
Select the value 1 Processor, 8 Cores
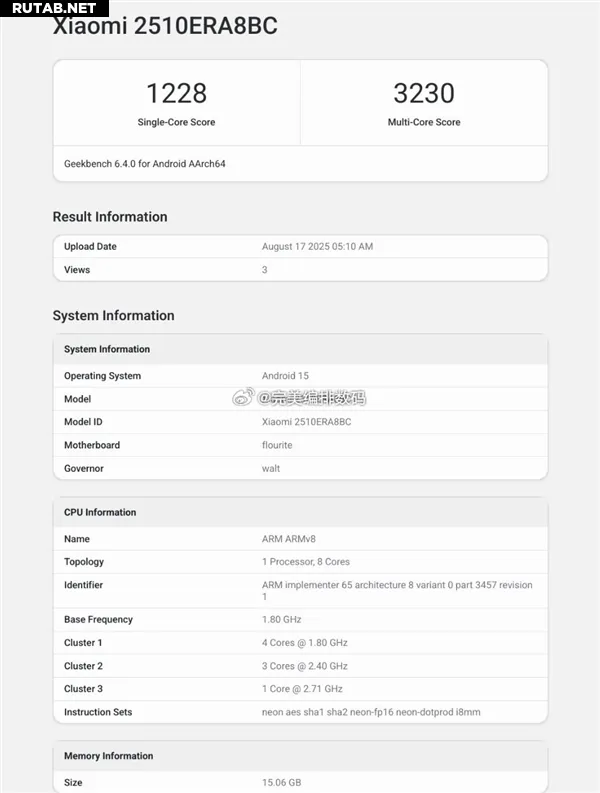click(x=306, y=562)
